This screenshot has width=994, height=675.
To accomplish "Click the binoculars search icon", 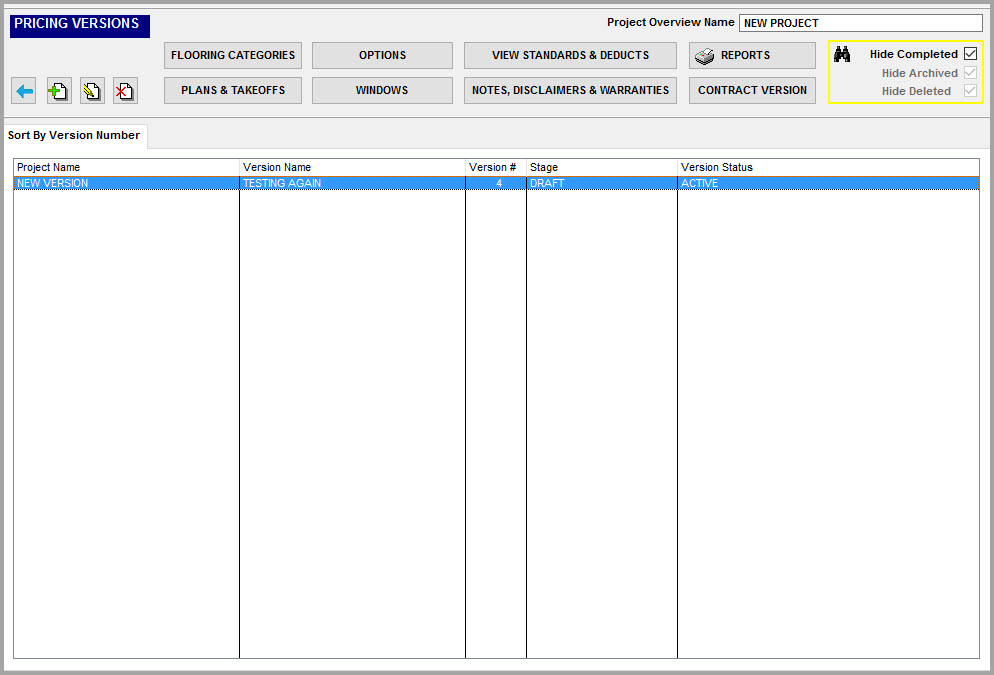I will (x=842, y=55).
